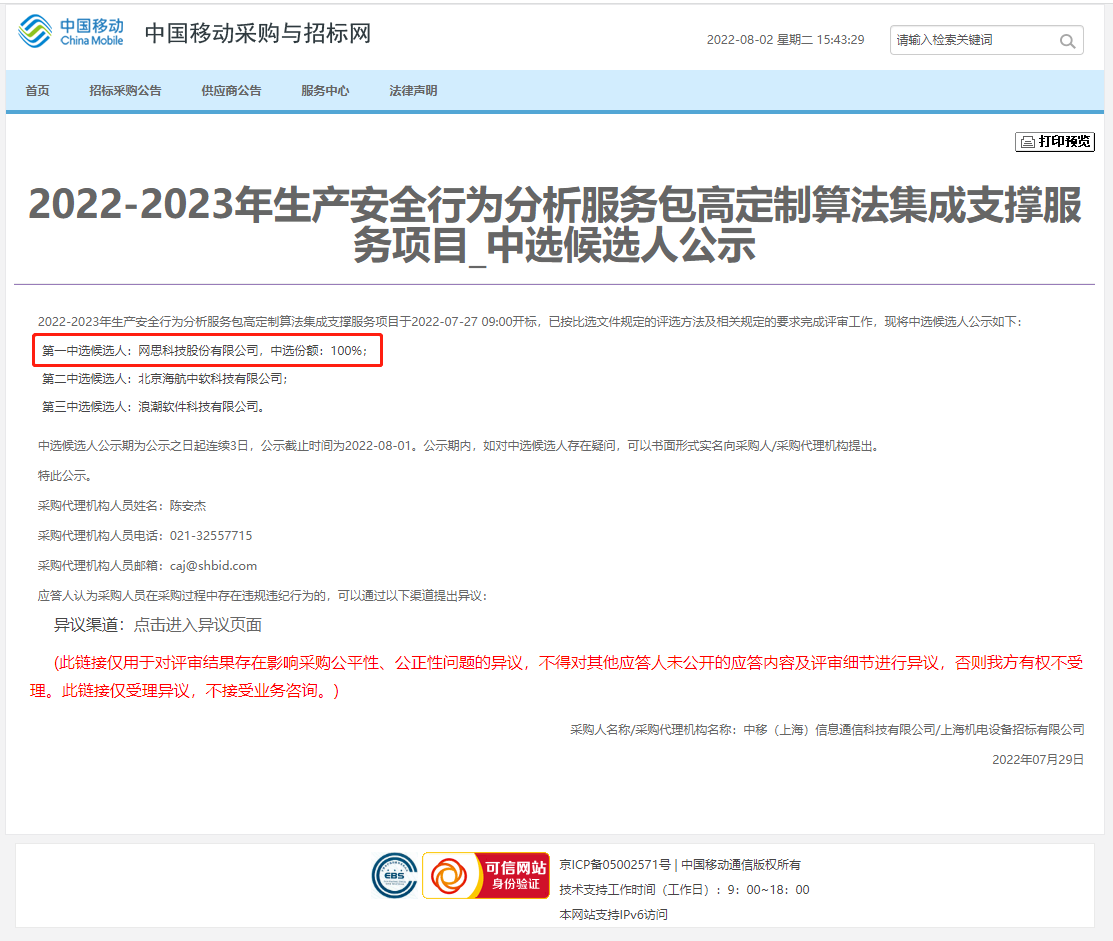1113x941 pixels.
Task: Open the 服务中心 tab
Action: point(323,90)
